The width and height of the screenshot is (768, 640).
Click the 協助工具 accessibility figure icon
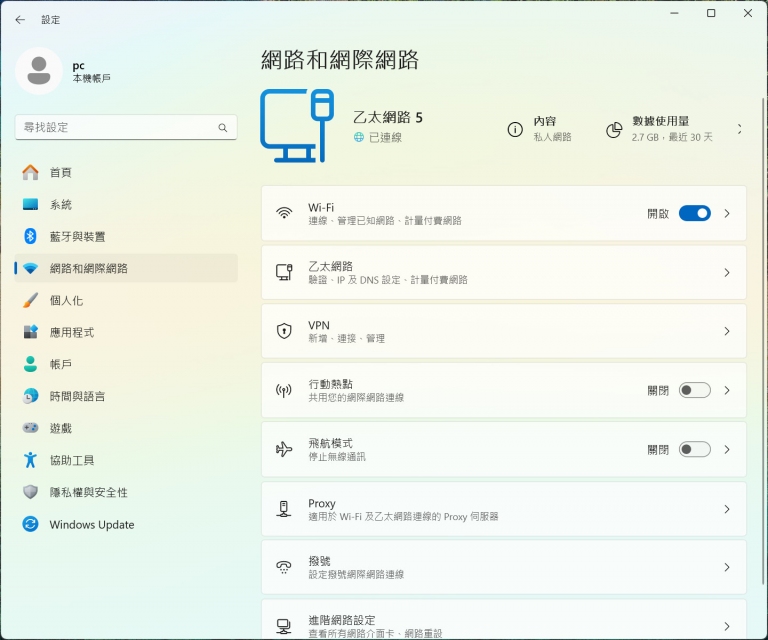coord(30,460)
